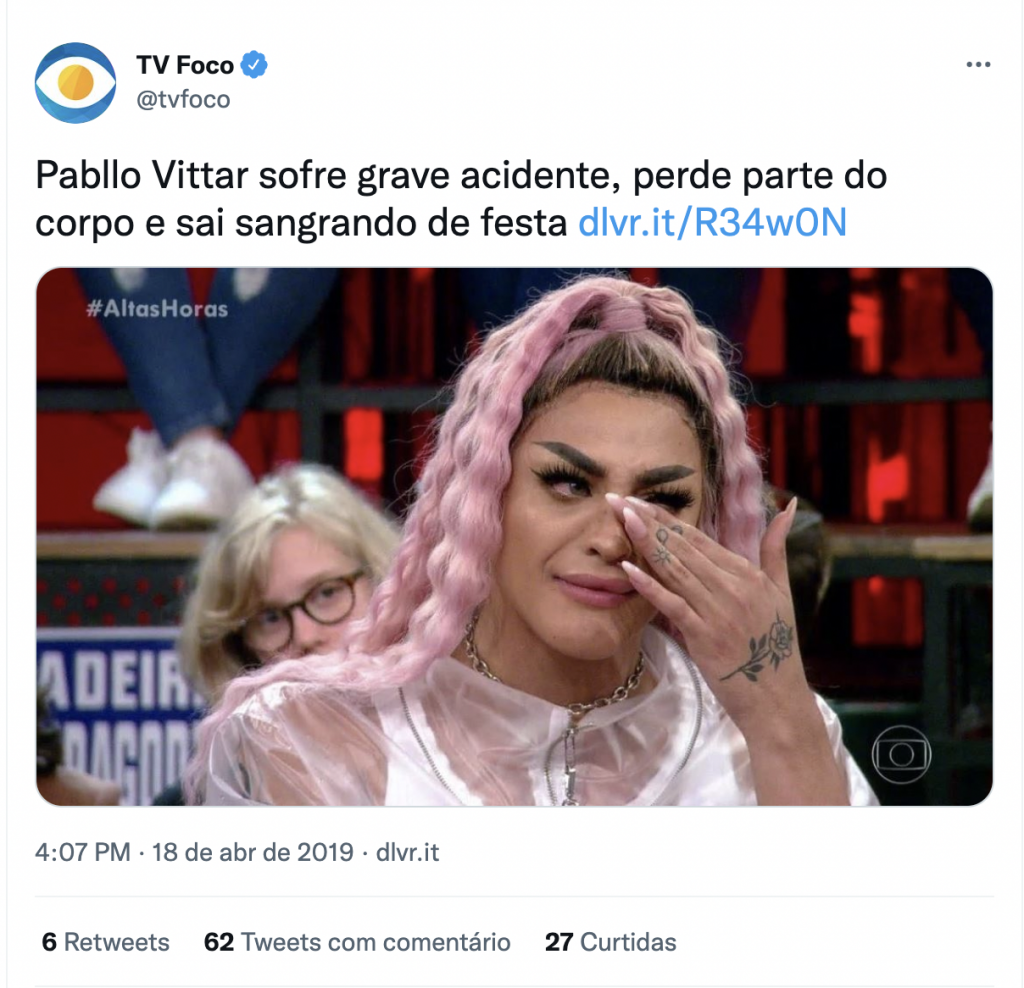Open the TV Foco profile avatar

(75, 82)
